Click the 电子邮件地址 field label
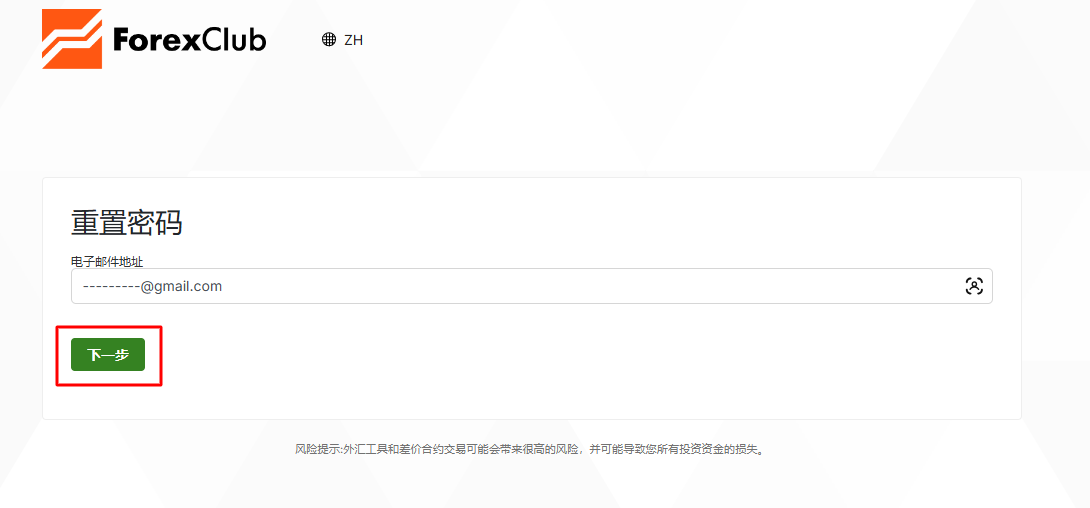 point(107,261)
